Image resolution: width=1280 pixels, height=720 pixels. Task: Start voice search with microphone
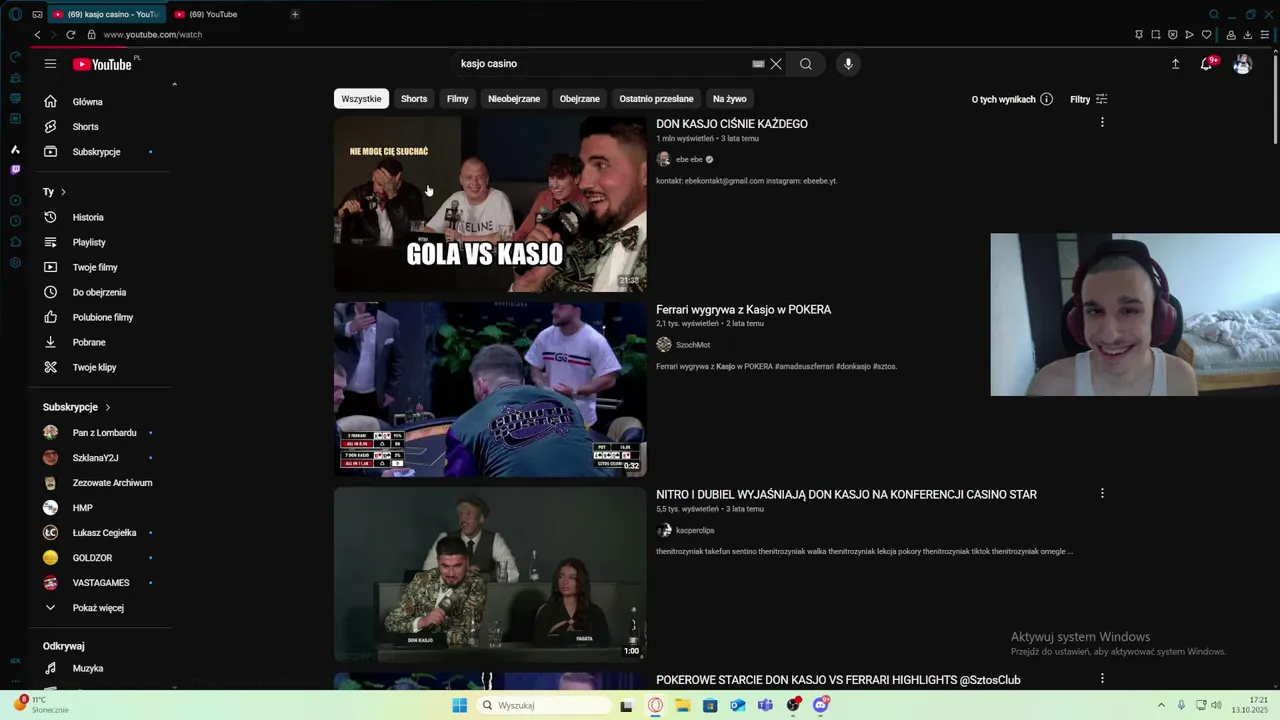tap(848, 64)
